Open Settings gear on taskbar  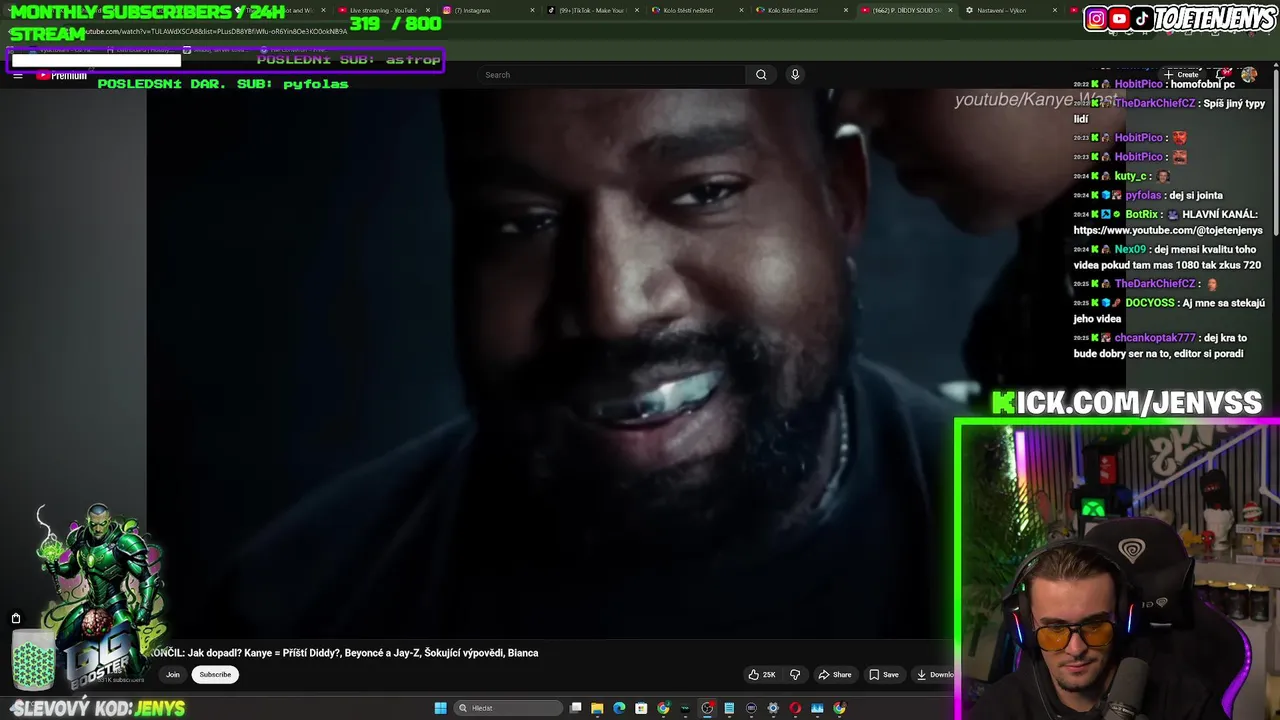[773, 708]
